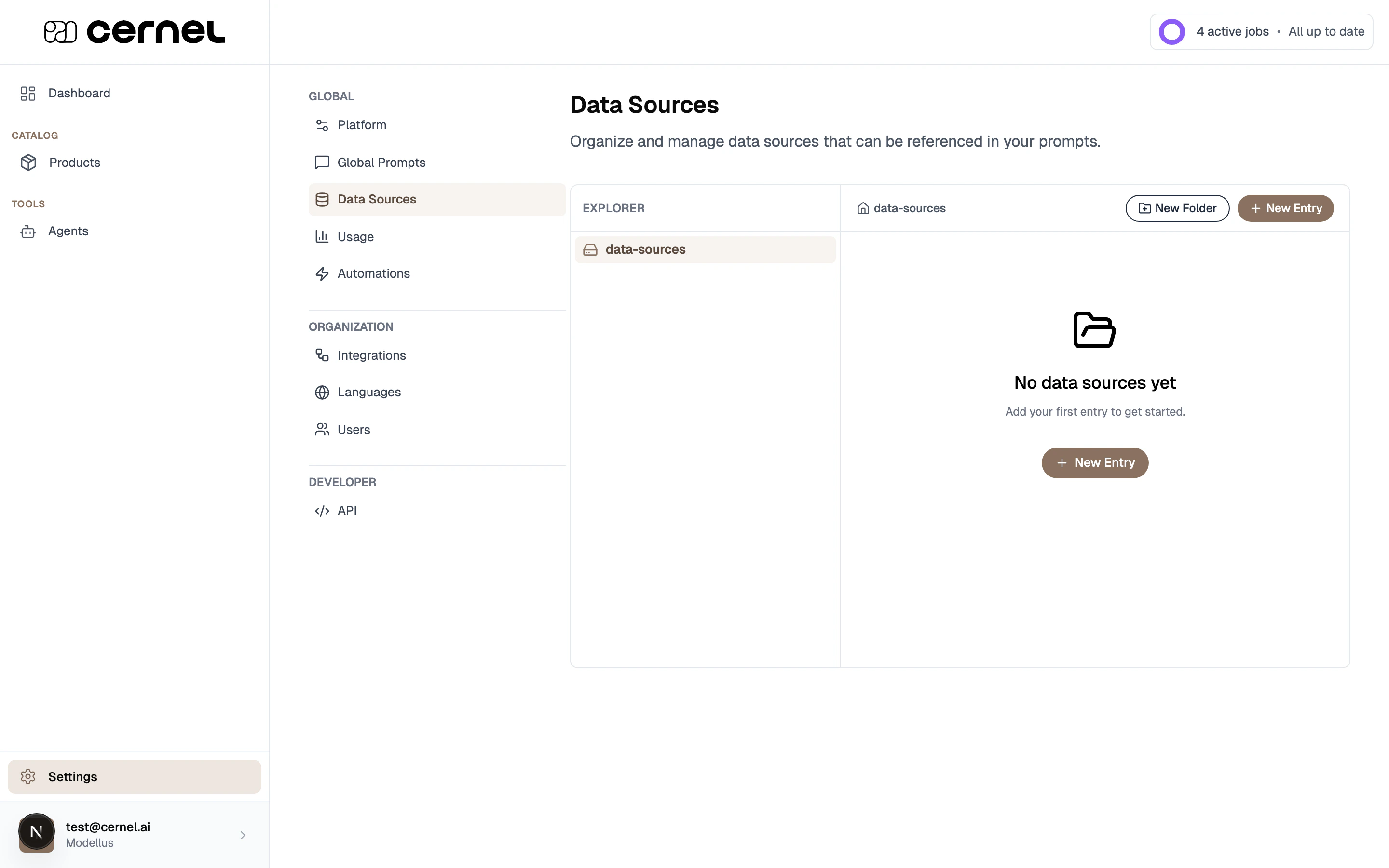Click the 4 active jobs status indicator

[1232, 31]
